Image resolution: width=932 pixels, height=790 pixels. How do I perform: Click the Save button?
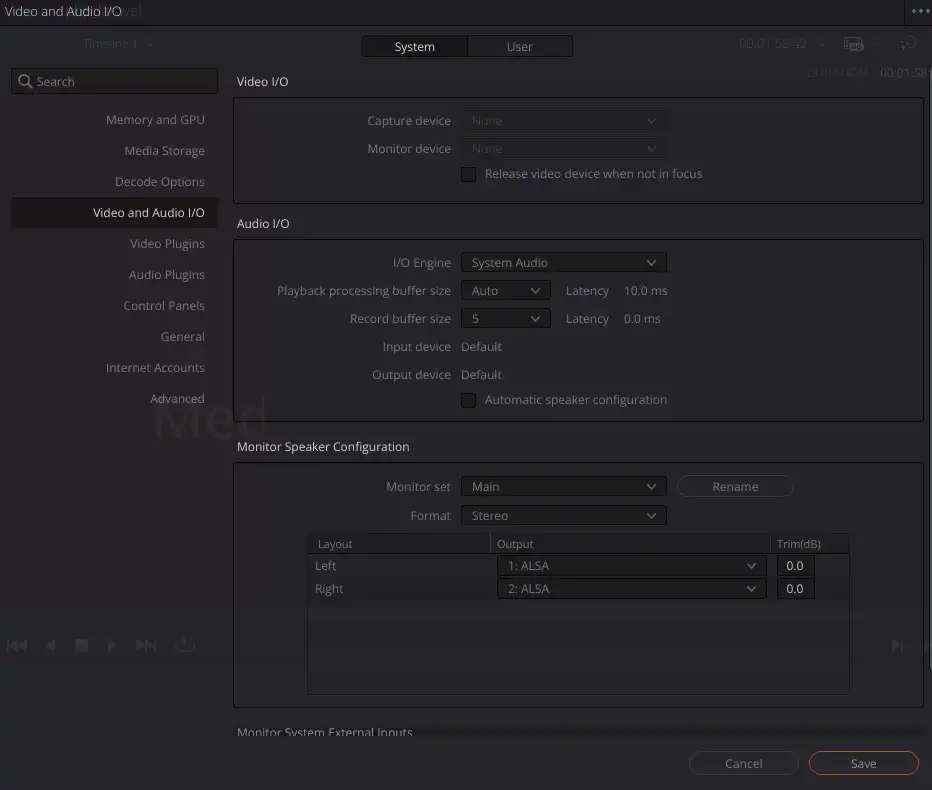864,764
